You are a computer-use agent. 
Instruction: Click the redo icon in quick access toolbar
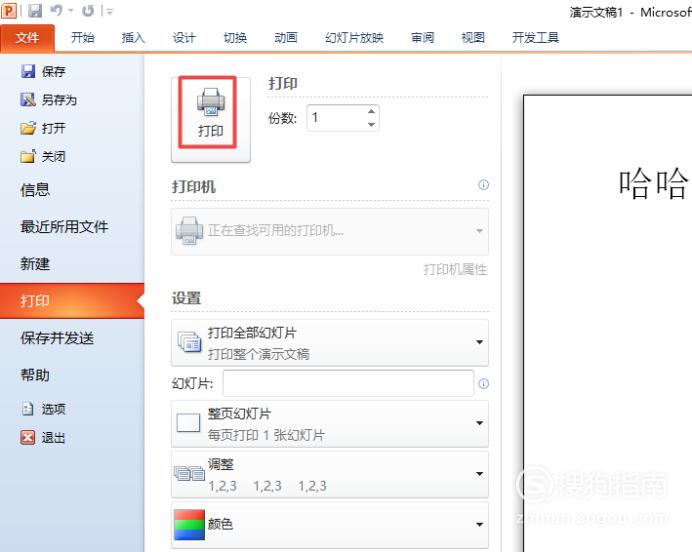(x=88, y=11)
